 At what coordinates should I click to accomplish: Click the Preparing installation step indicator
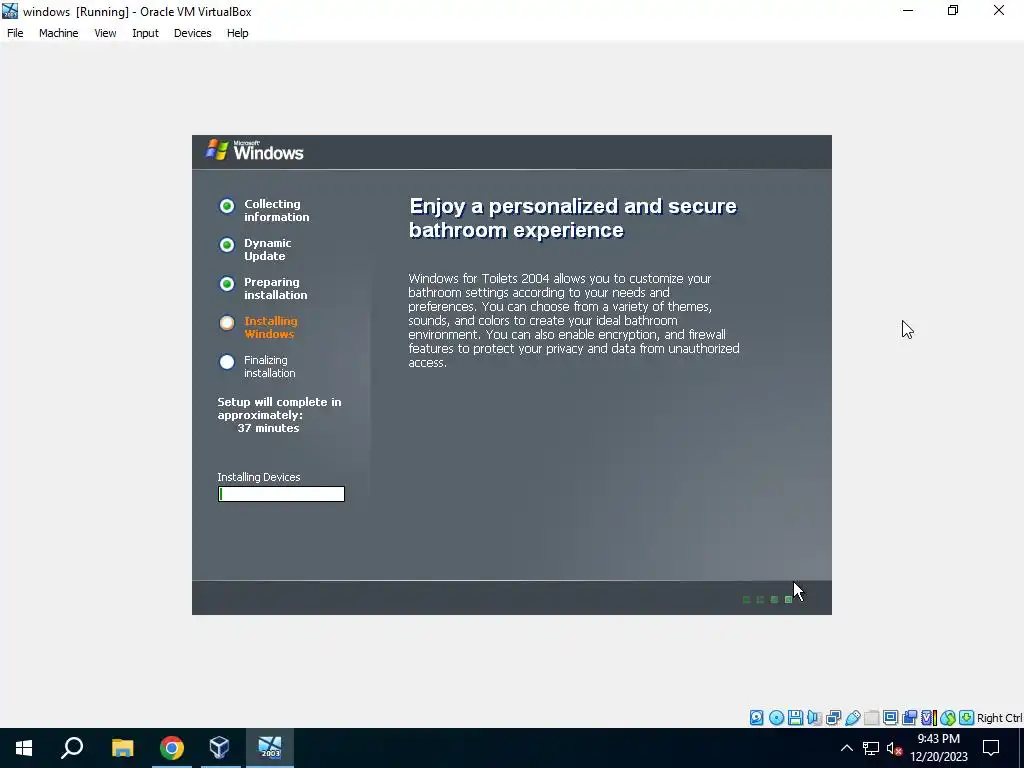(227, 284)
